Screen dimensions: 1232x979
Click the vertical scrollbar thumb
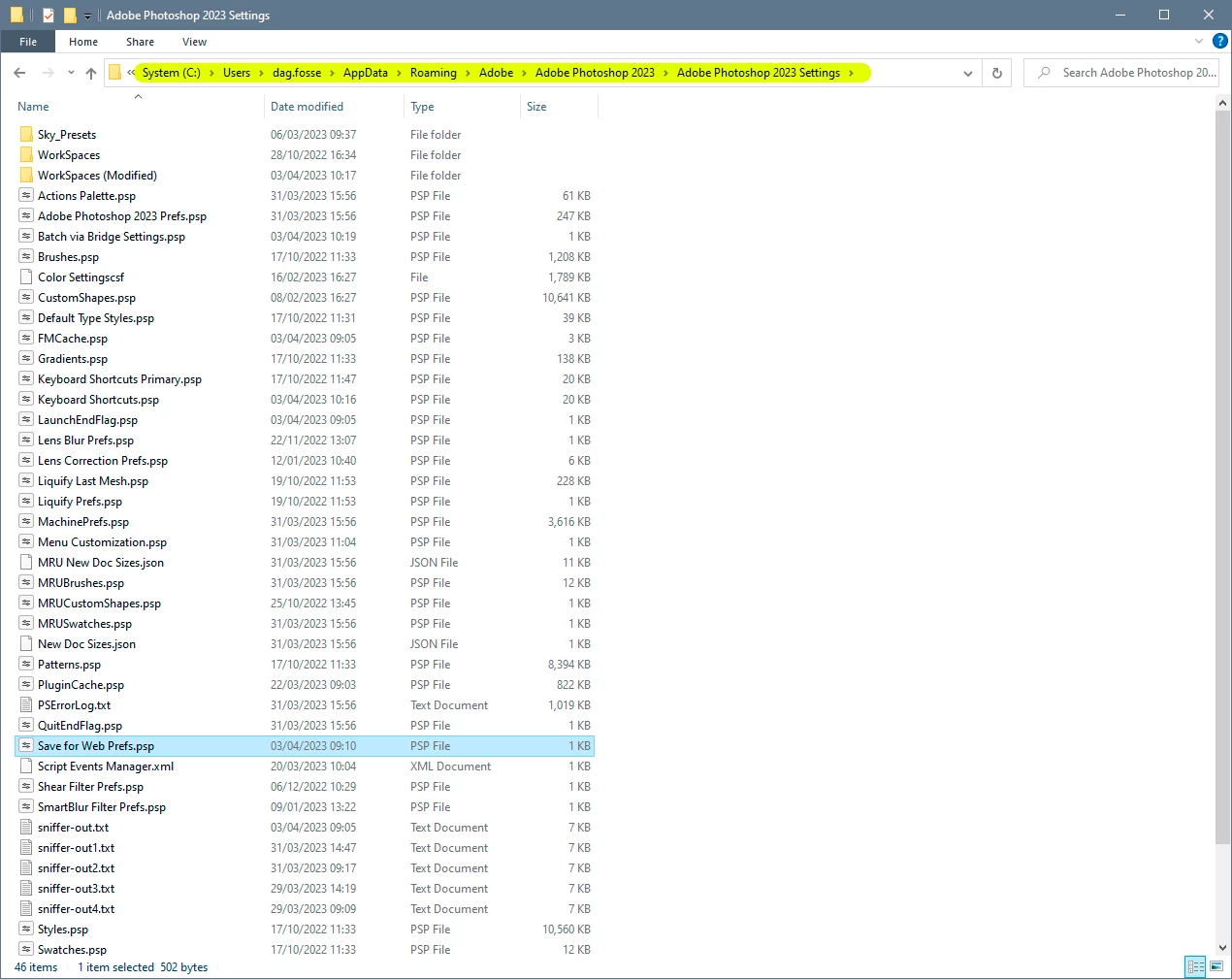(1222, 475)
